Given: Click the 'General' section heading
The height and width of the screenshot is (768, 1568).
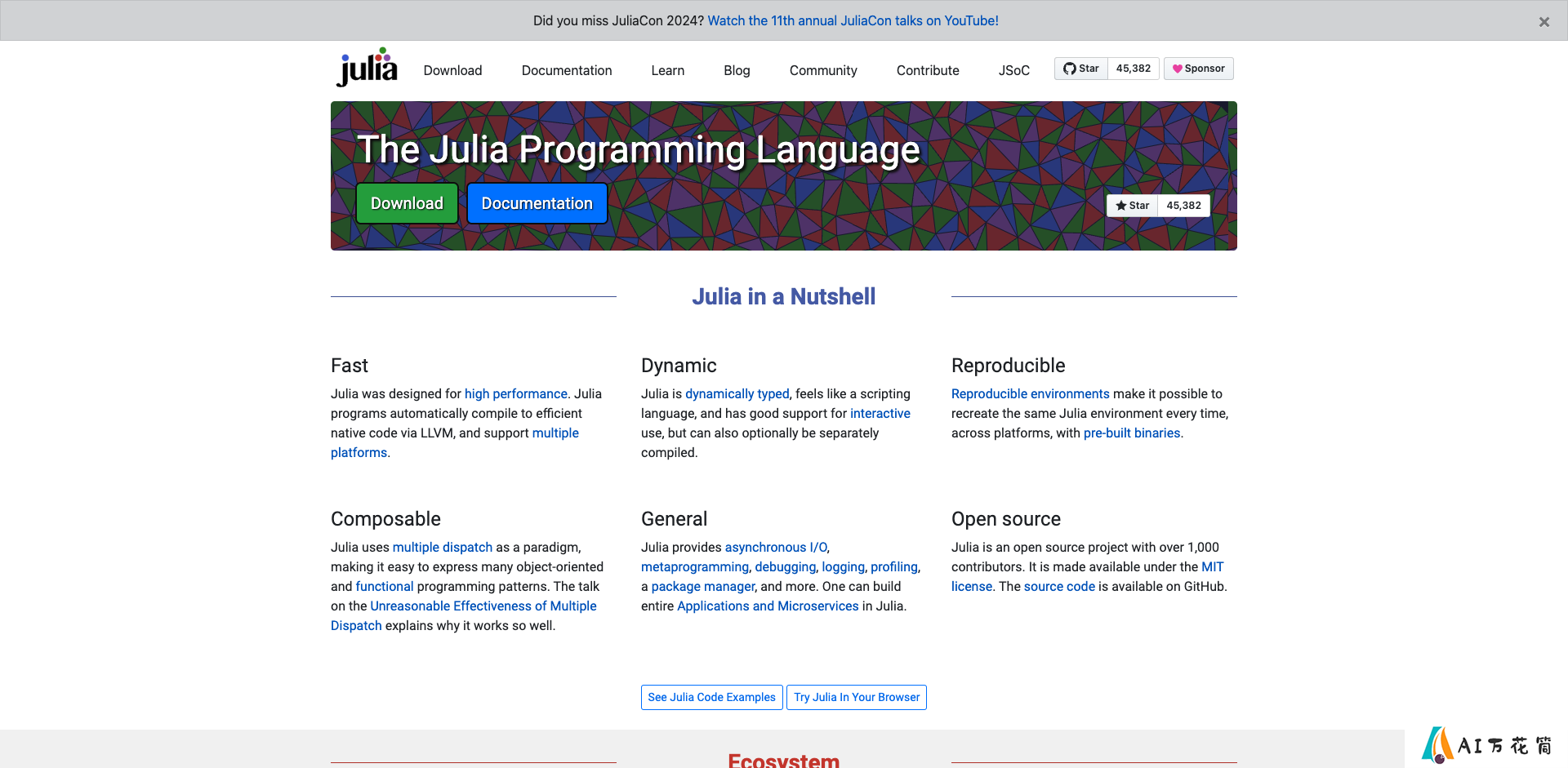Looking at the screenshot, I should coord(674,519).
